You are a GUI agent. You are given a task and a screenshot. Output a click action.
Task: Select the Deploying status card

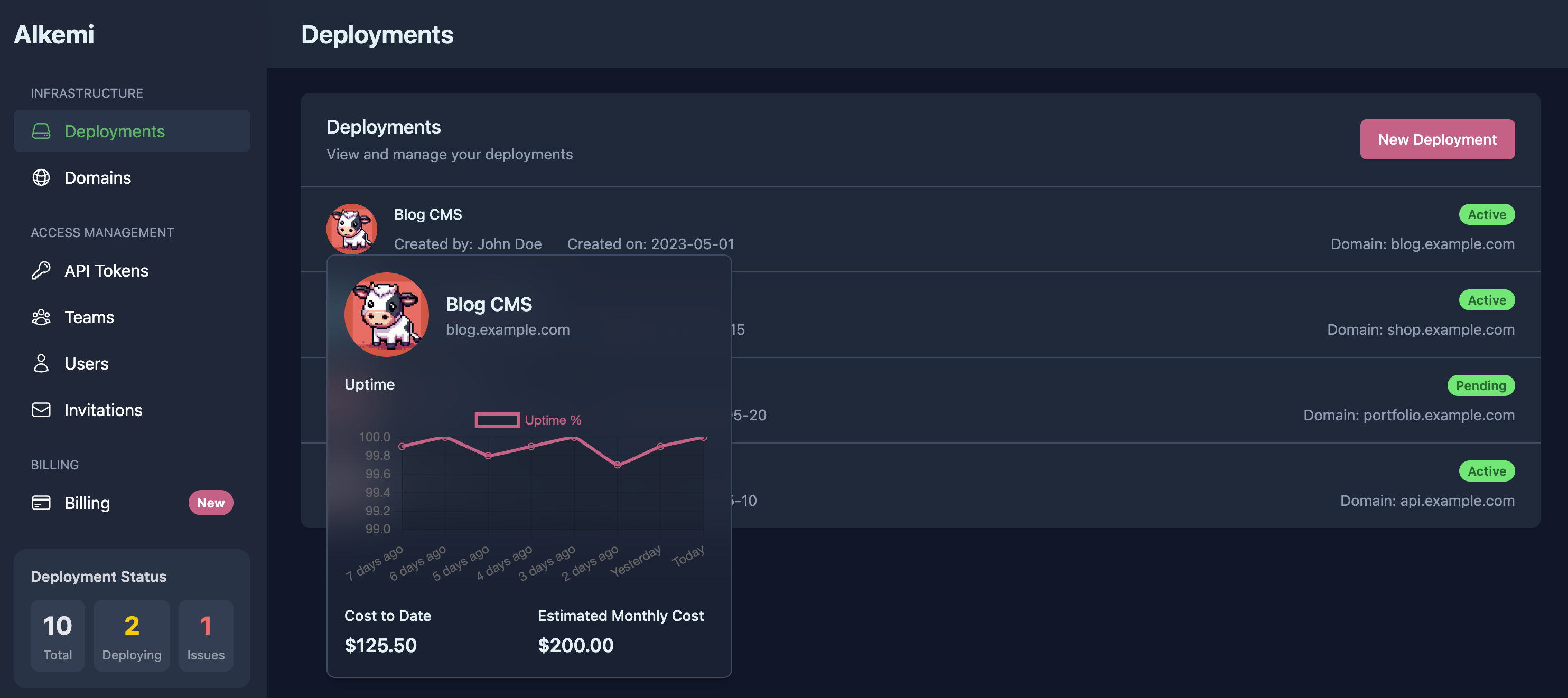tap(132, 636)
